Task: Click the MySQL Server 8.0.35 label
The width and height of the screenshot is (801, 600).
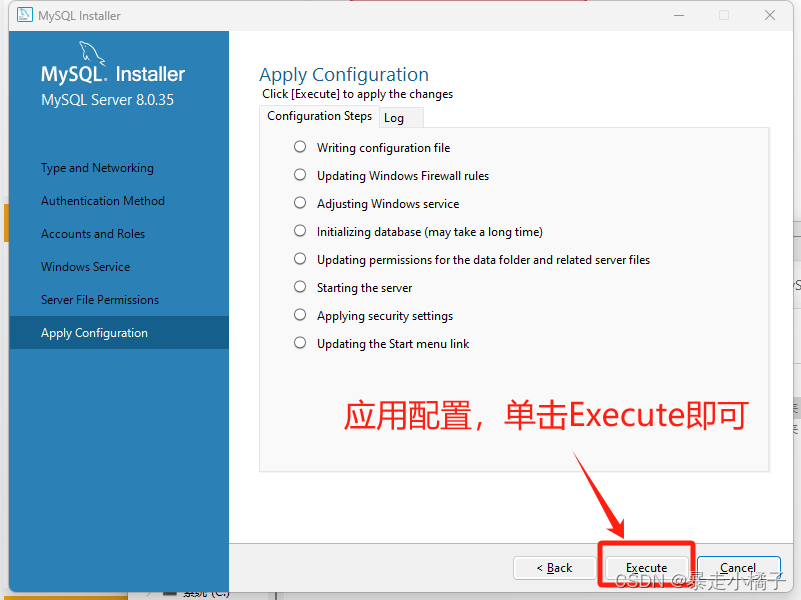Action: pyautogui.click(x=107, y=100)
